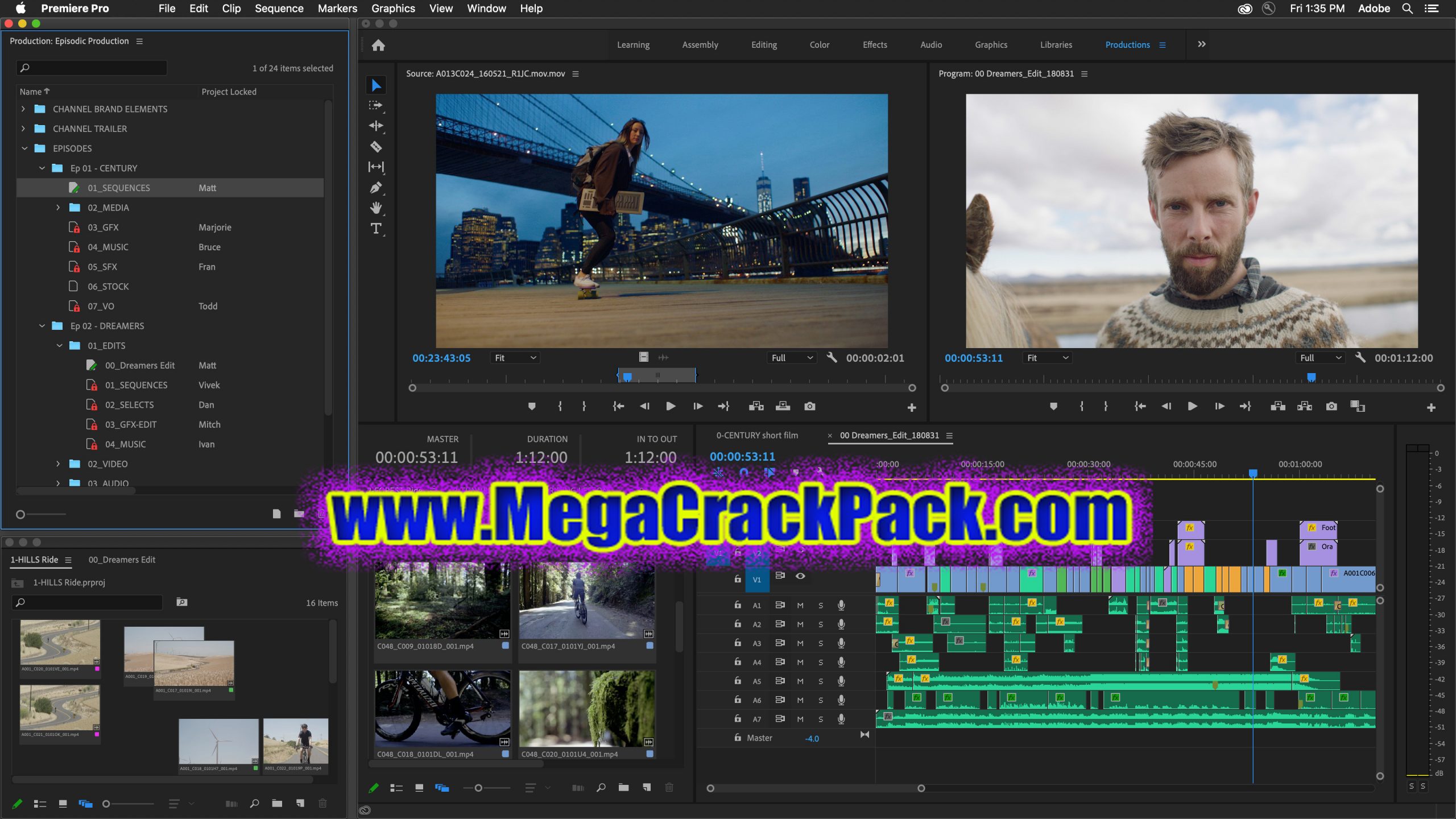Screen dimensions: 1456x819
Task: Open macOS Spotlight search
Action: (x=1408, y=9)
